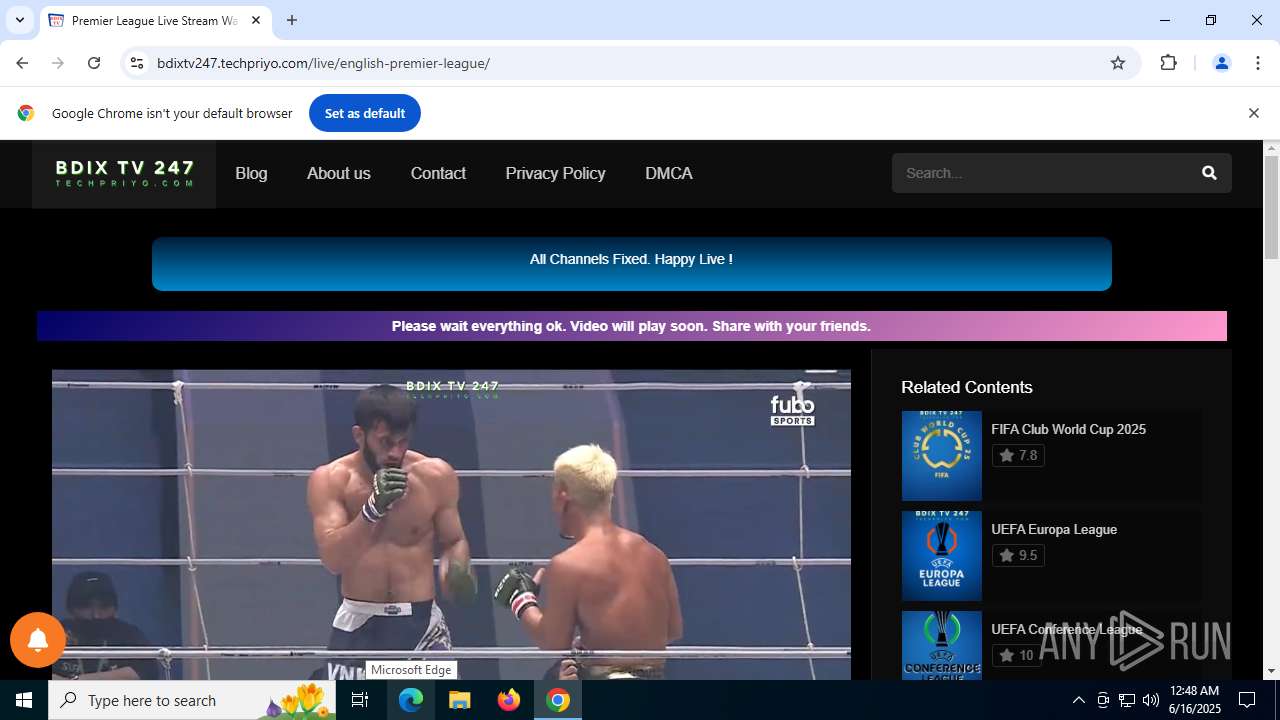Open the DMCA menu item
Image resolution: width=1280 pixels, height=720 pixels.
(669, 173)
